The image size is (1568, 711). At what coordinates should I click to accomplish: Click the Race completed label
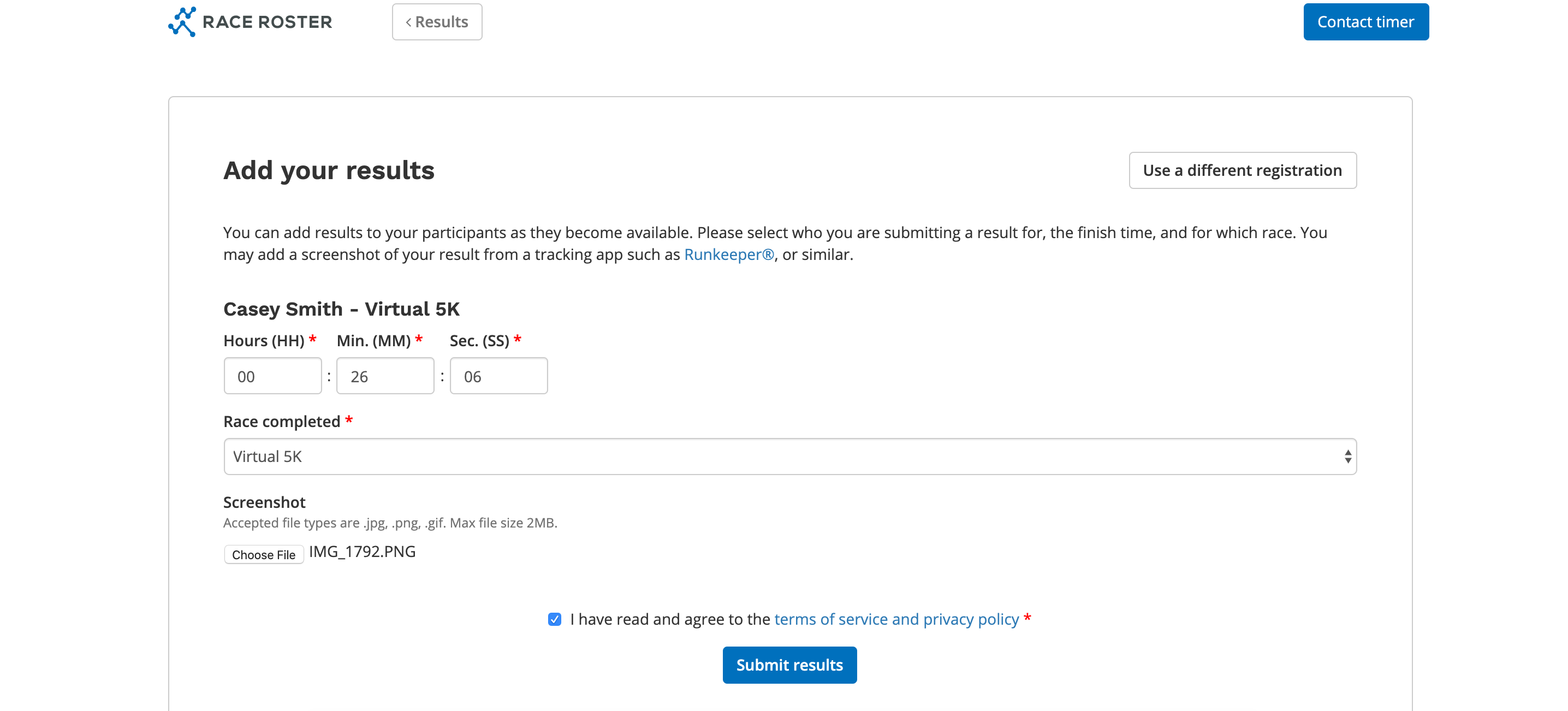[281, 421]
